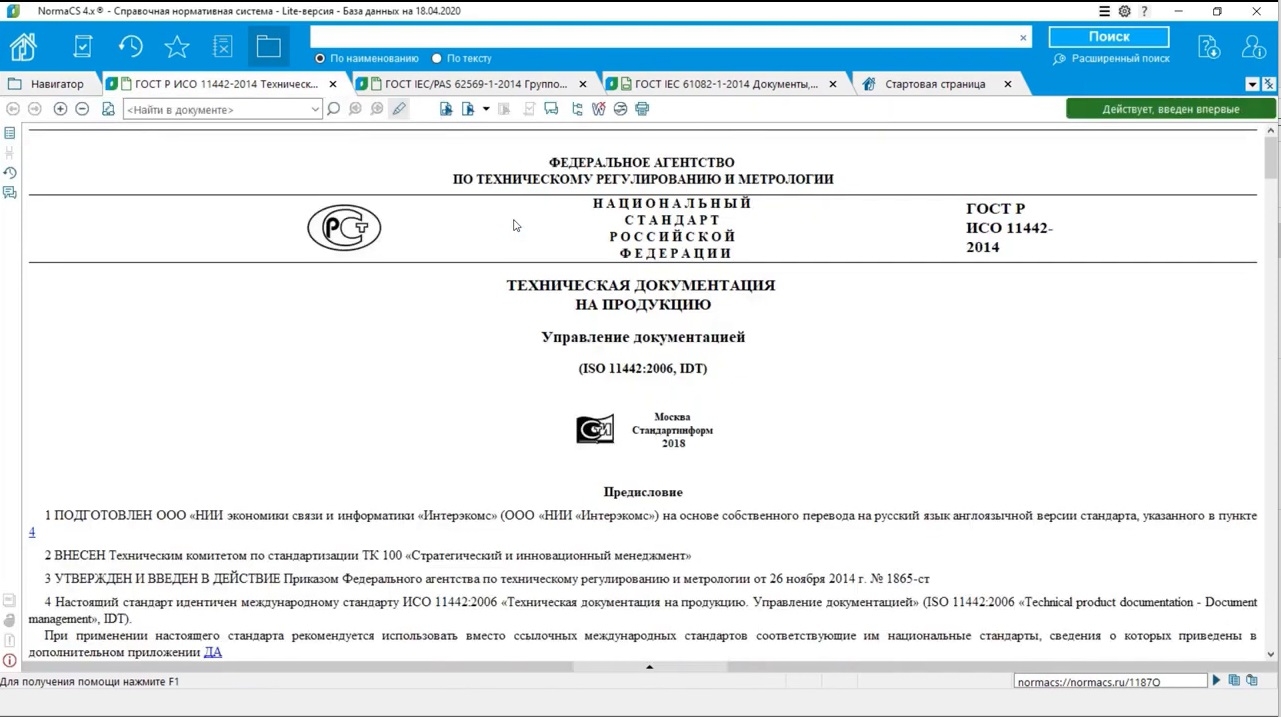1281x717 pixels.
Task: Close all tabs with the X icon
Action: pos(1269,84)
